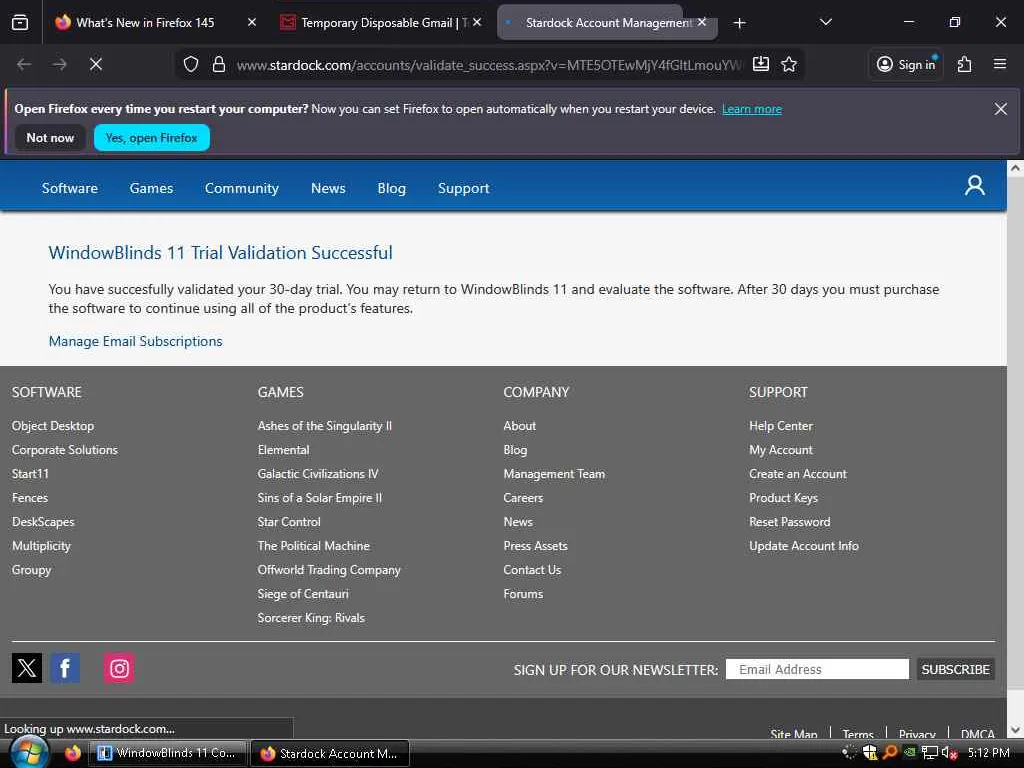Open the tray clock showing 5:12 PM
The image size is (1024, 768).
(988, 753)
